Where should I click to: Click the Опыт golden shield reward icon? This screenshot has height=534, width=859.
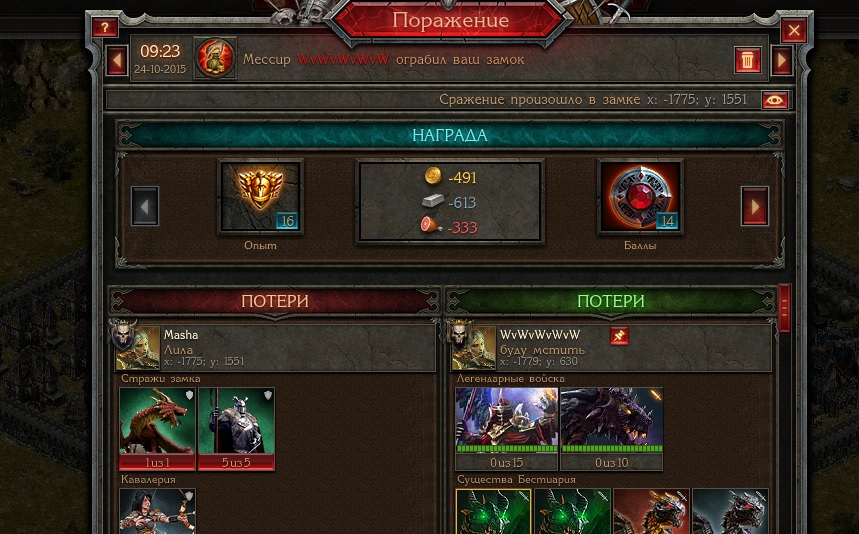click(x=260, y=197)
